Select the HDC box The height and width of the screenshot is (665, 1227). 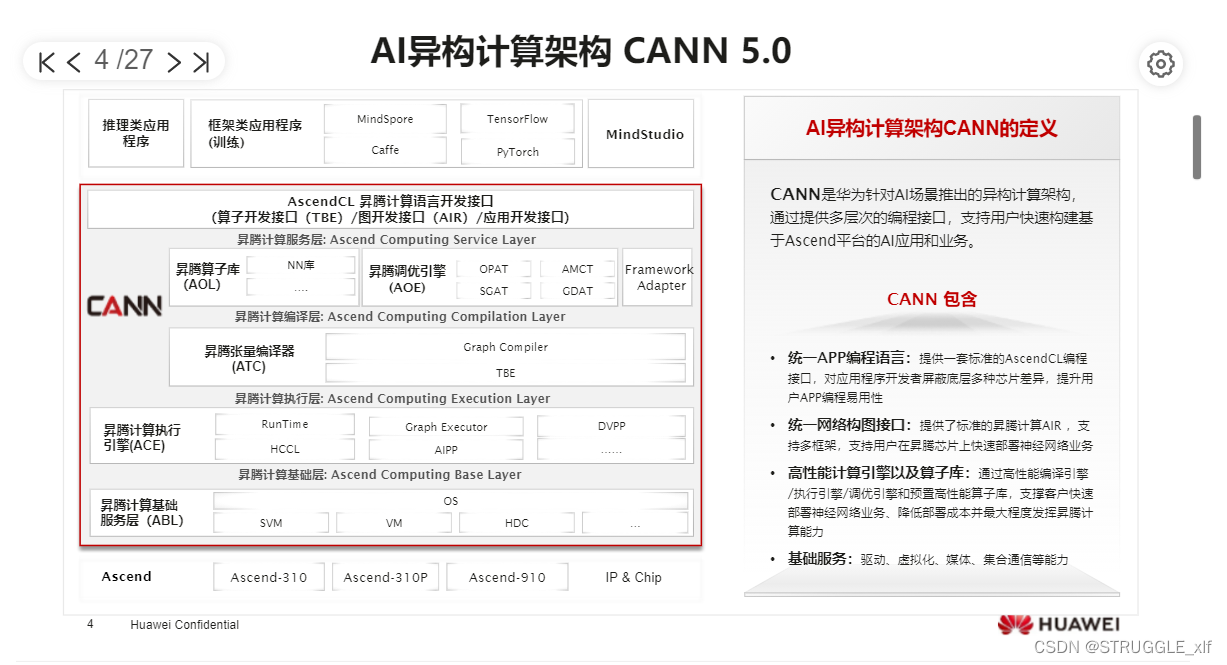click(516, 523)
